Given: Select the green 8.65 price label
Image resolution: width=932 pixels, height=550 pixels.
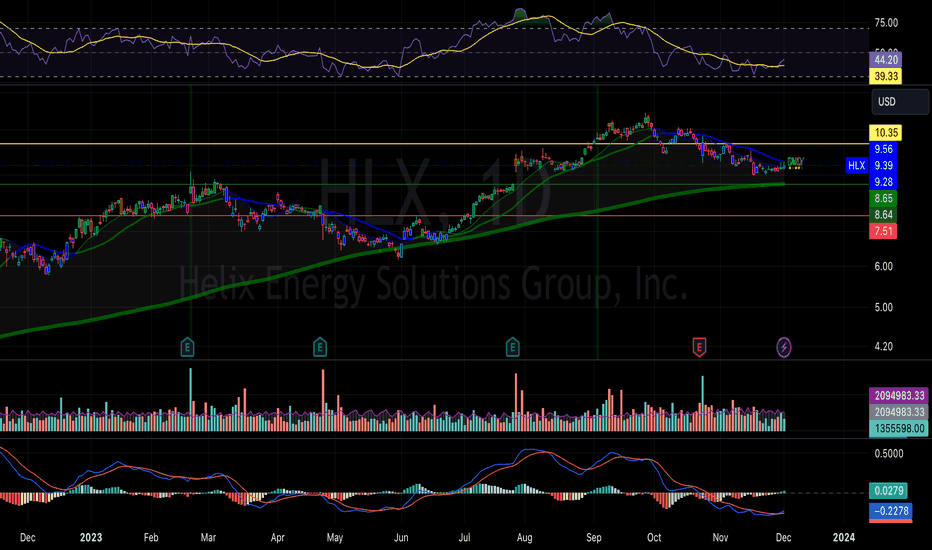Looking at the screenshot, I should [x=883, y=198].
